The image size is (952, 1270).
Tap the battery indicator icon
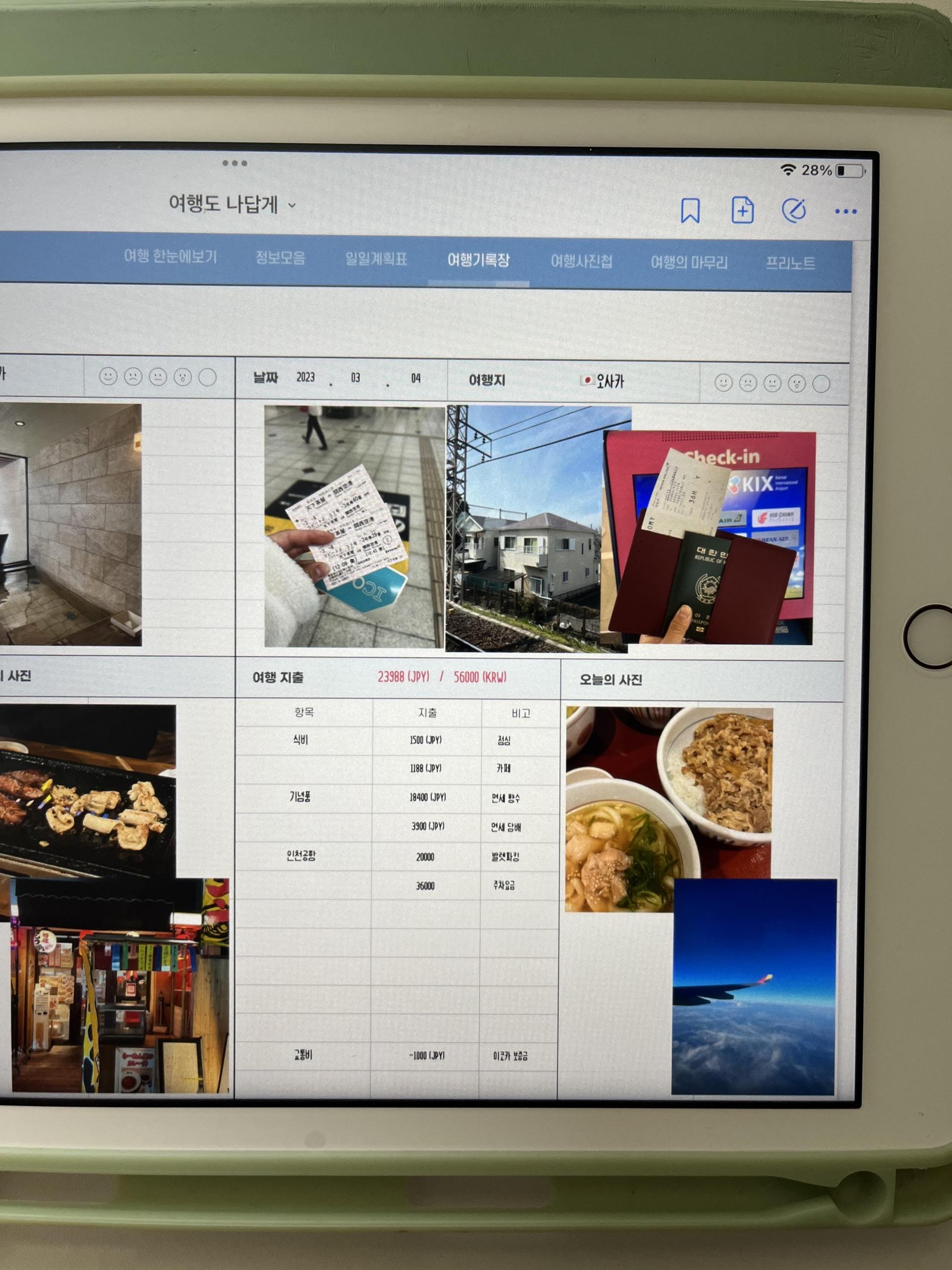pos(850,171)
